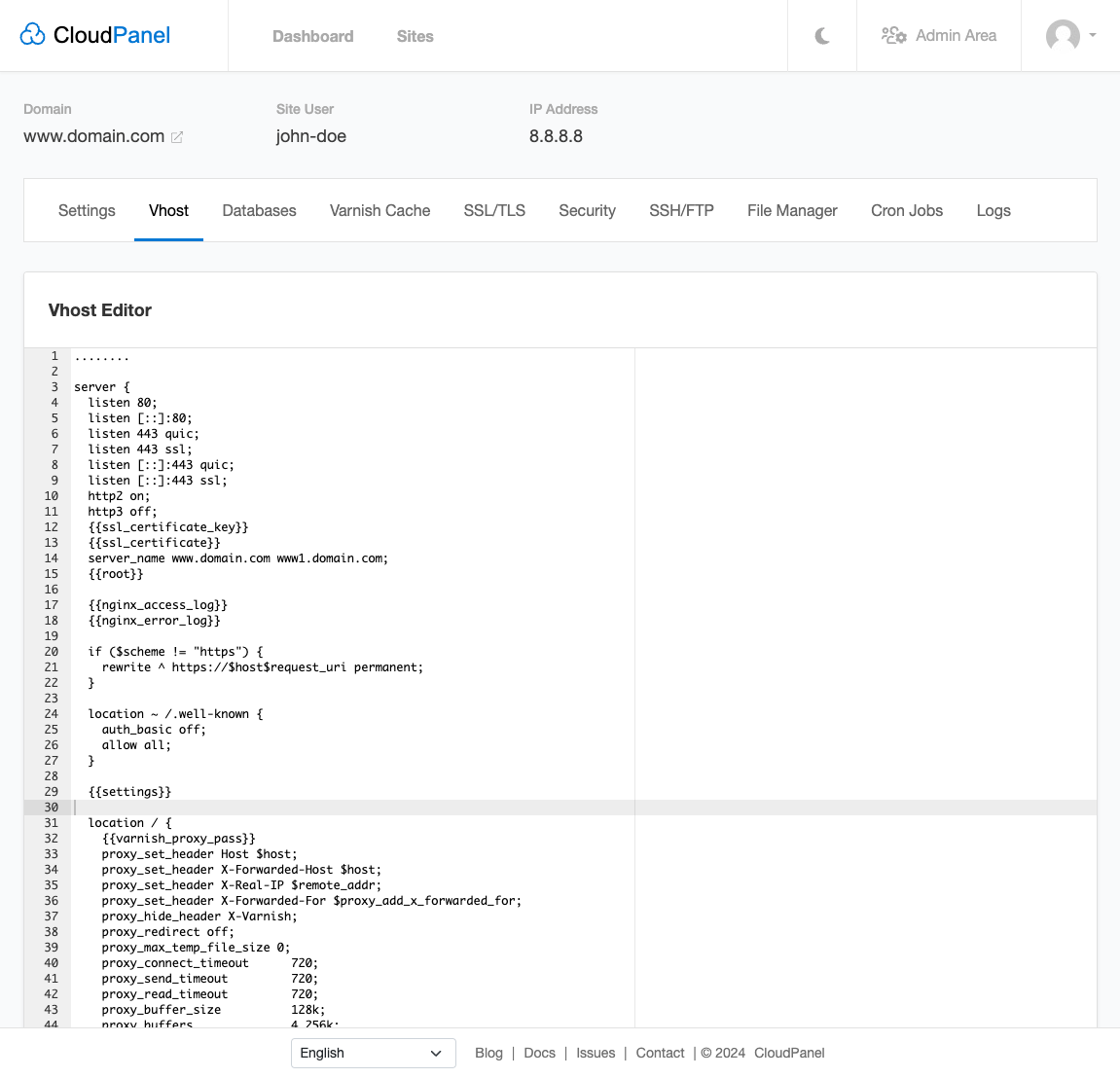Click the Admin Area group icon
1120x1078 pixels.
coord(892,35)
